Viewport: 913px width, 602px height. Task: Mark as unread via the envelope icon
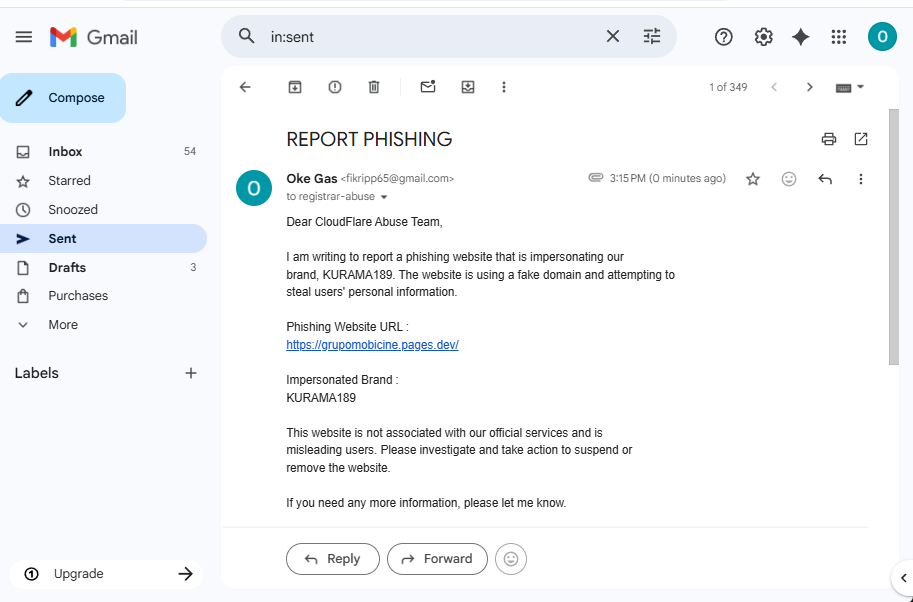[428, 87]
